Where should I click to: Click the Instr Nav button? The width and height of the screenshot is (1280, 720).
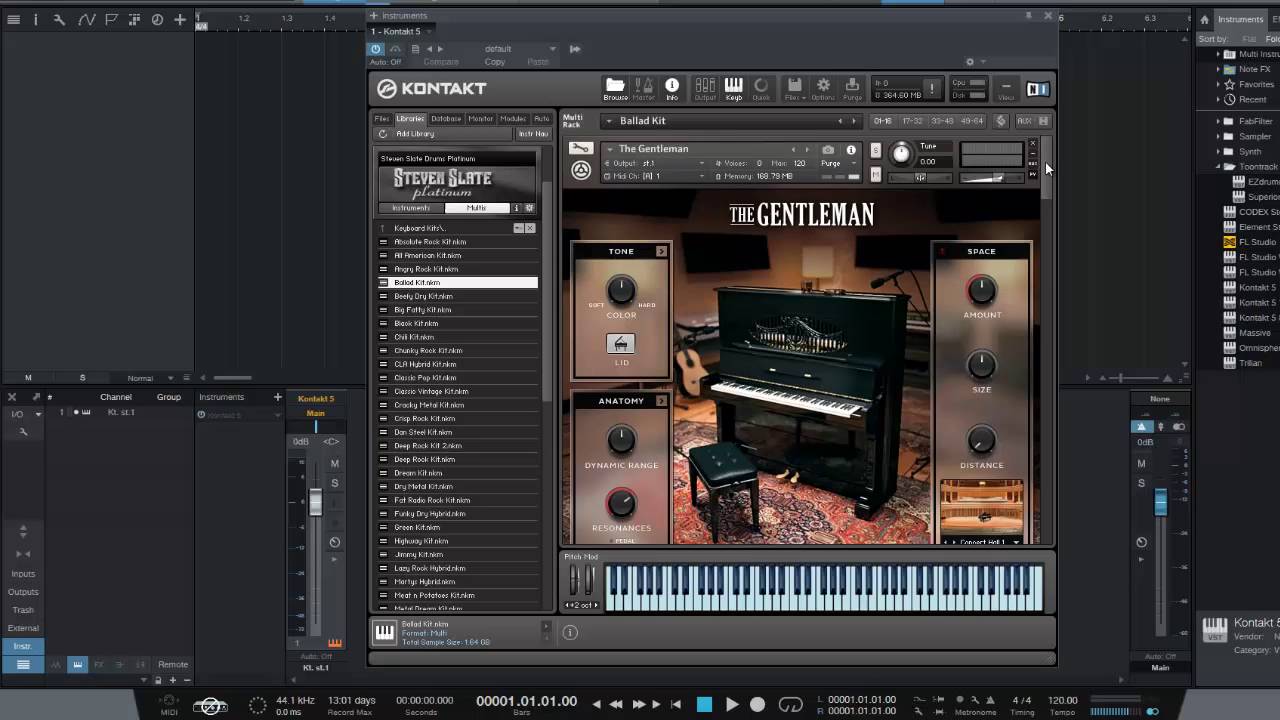coord(533,134)
